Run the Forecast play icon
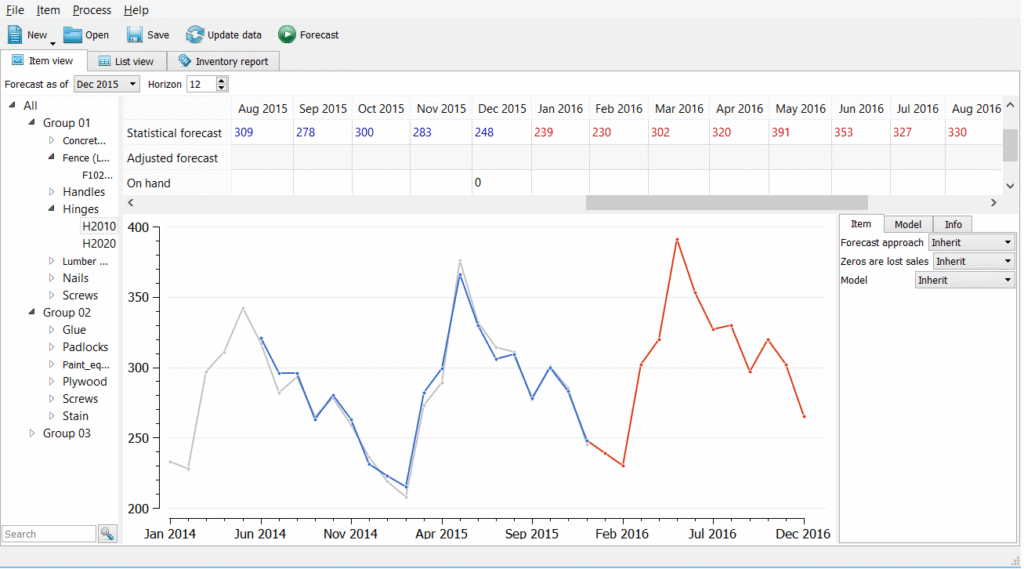 287,35
